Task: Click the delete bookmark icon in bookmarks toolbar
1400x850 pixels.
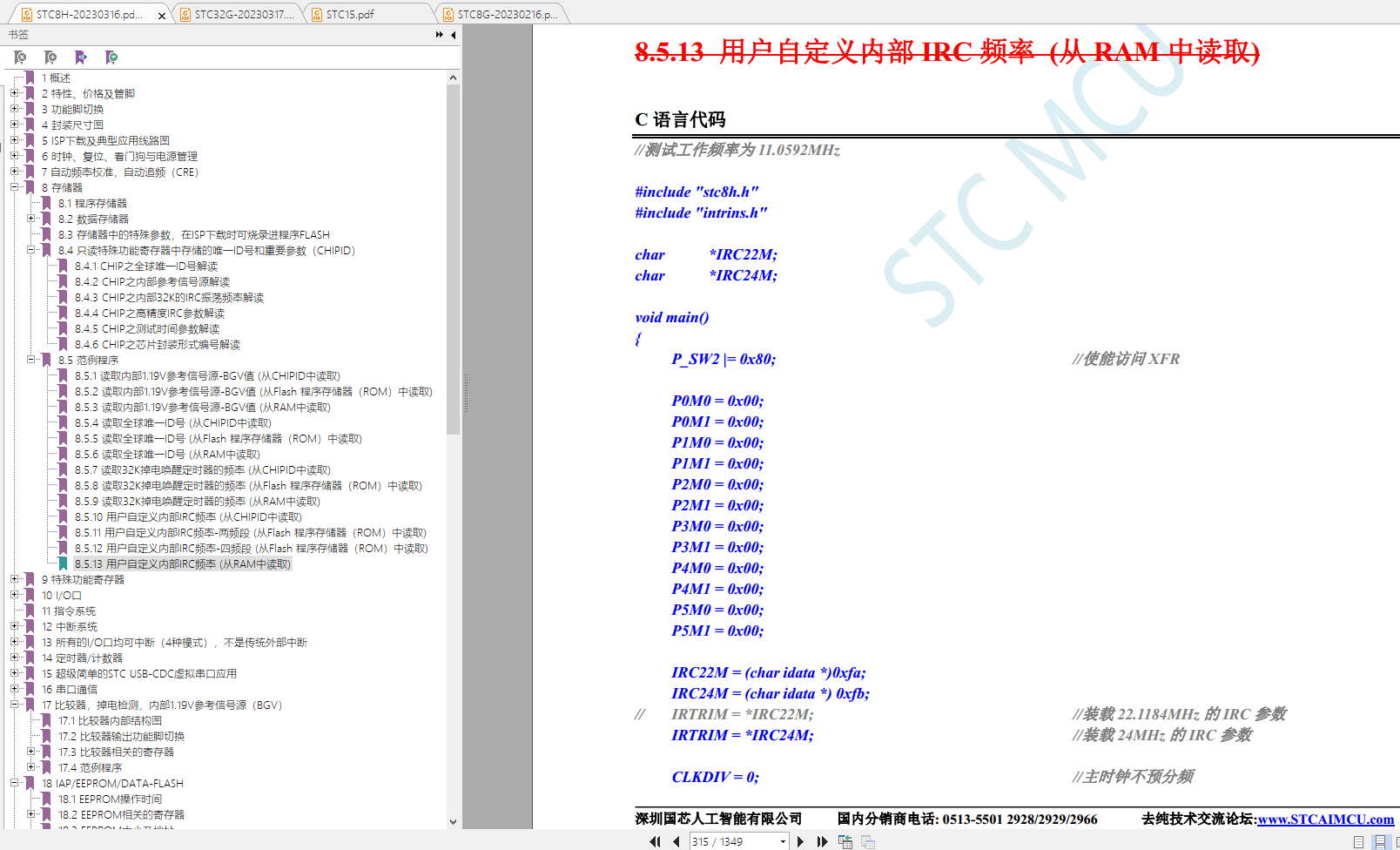Action: click(x=20, y=57)
